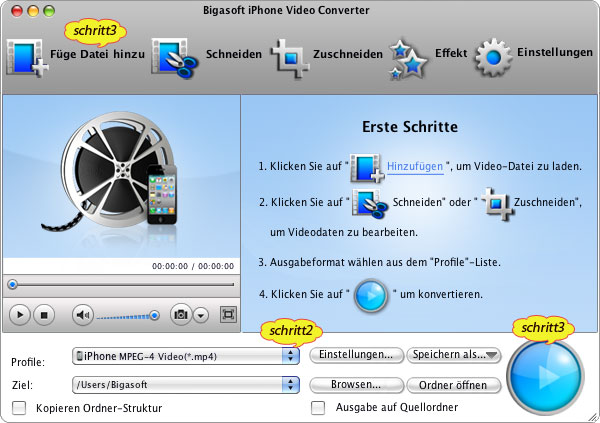The width and height of the screenshot is (600, 423).
Task: Click the Ordner öffnen button
Action: [454, 385]
